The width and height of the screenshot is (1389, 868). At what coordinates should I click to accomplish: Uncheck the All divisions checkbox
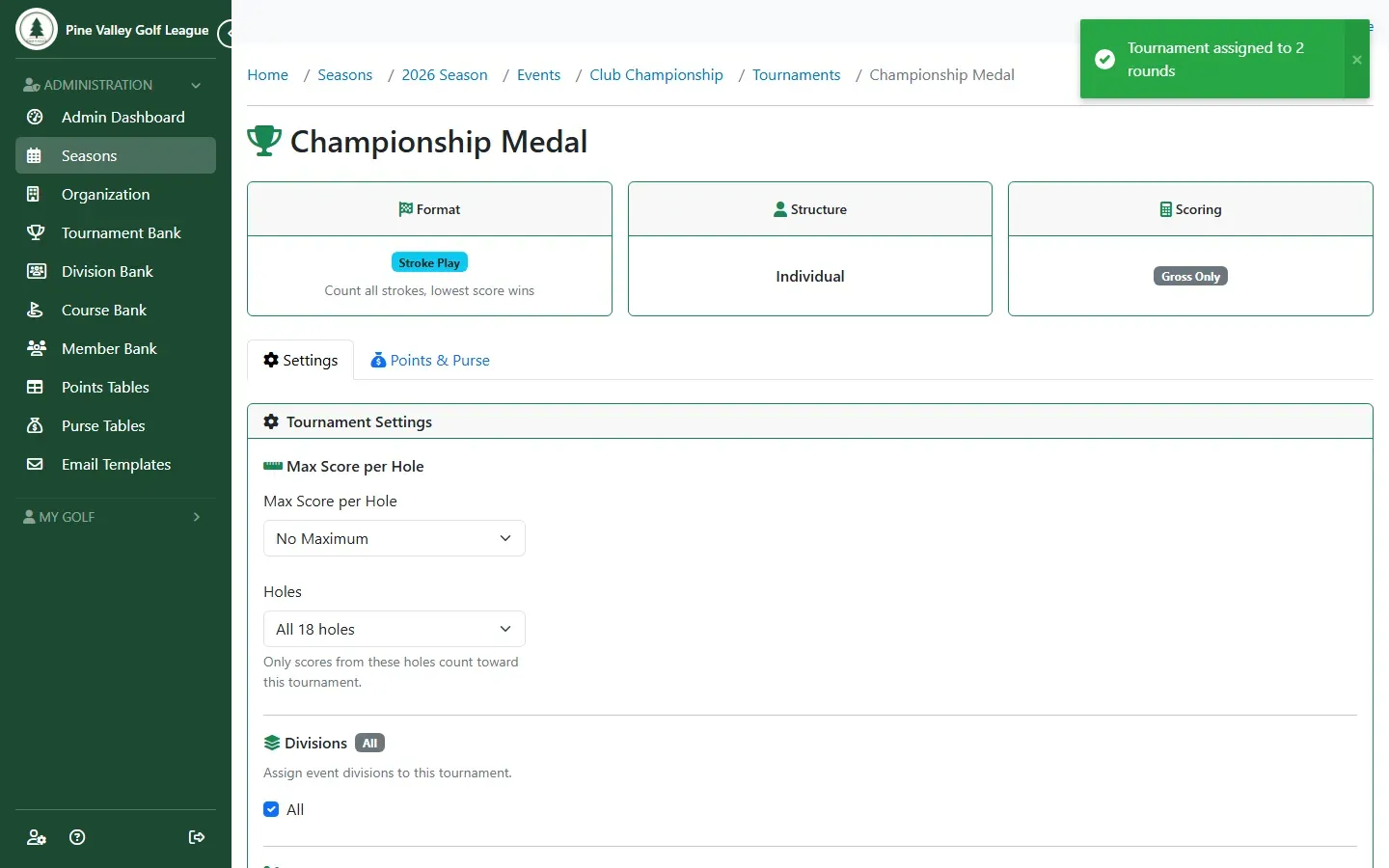click(x=271, y=809)
